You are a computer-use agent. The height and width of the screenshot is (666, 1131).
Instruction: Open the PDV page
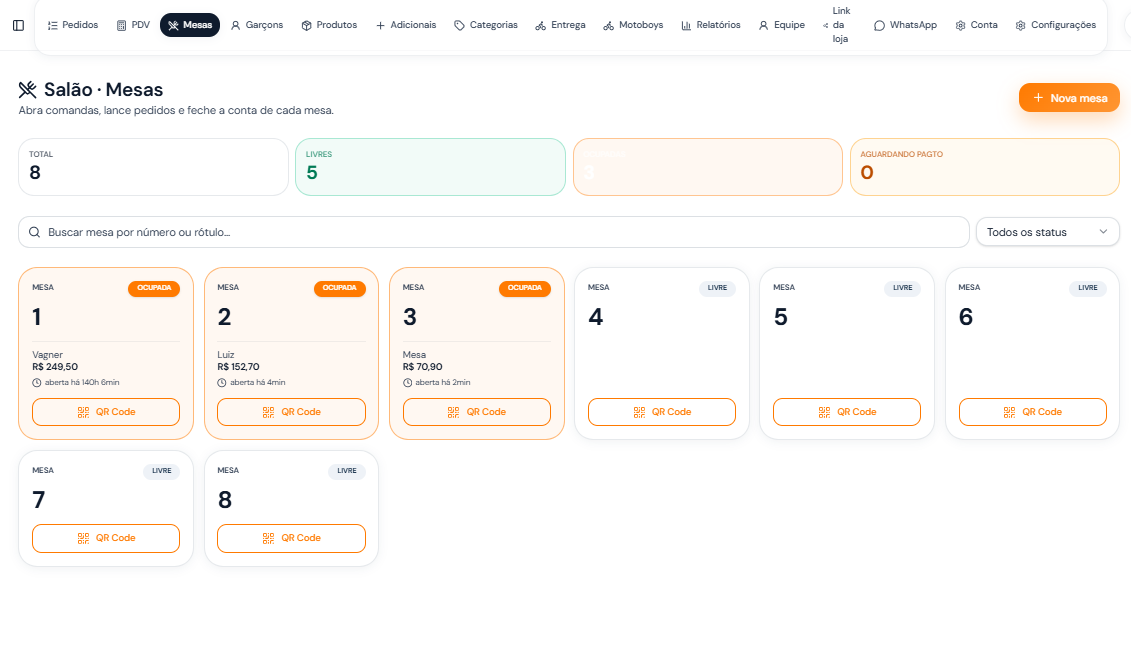coord(133,25)
